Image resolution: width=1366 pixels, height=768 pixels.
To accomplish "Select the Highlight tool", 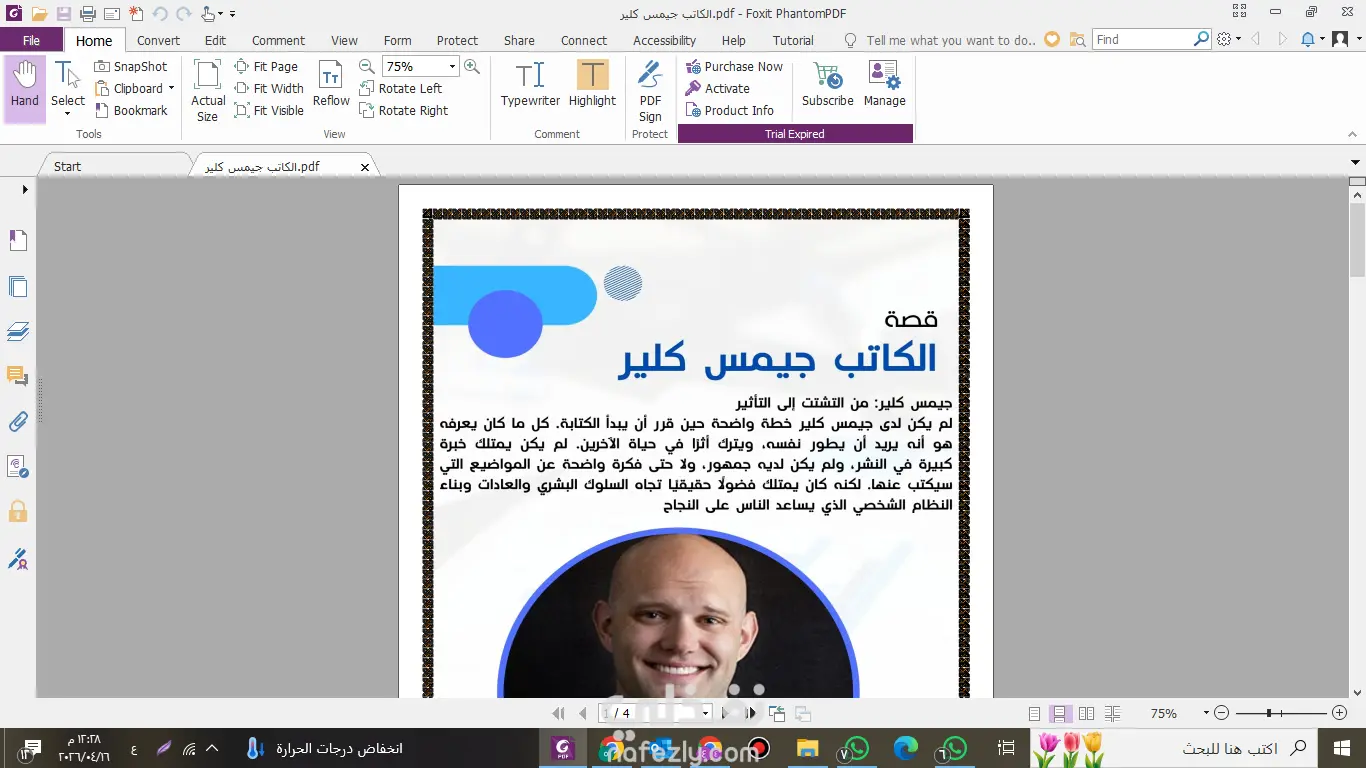I will [x=592, y=84].
